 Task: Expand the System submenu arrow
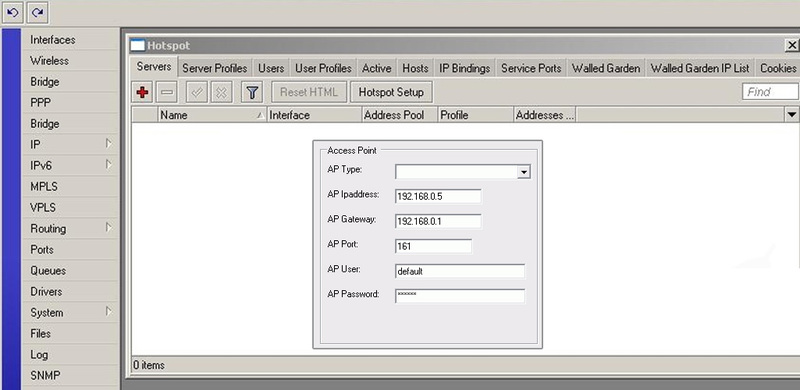(x=109, y=311)
